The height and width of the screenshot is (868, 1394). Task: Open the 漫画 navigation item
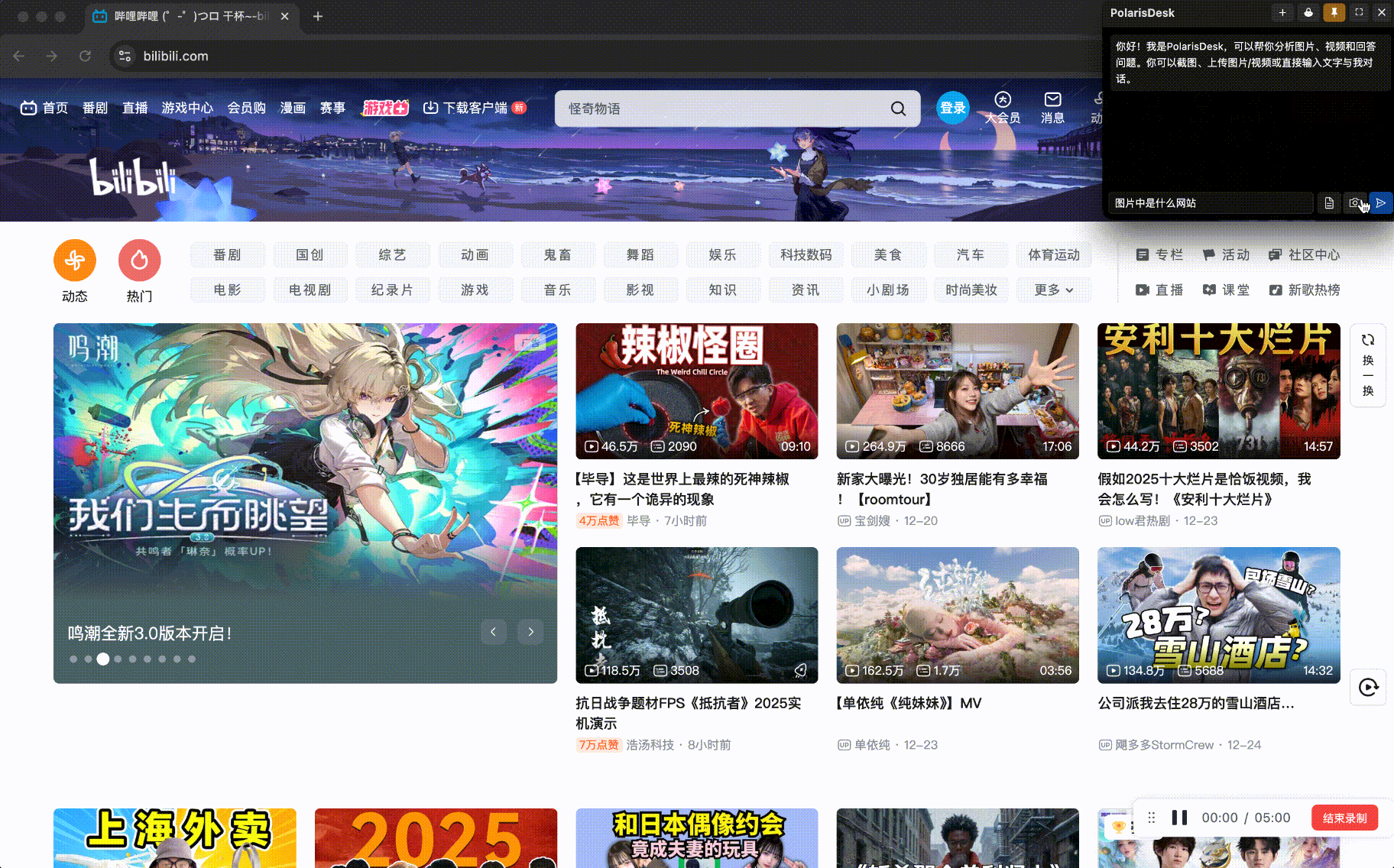(x=293, y=108)
